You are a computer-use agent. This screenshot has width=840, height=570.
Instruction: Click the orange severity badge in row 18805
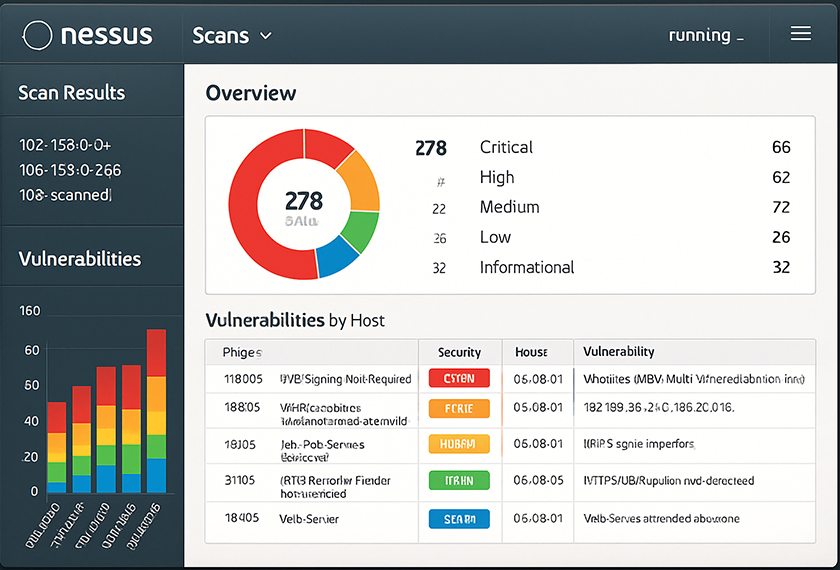[x=459, y=408]
